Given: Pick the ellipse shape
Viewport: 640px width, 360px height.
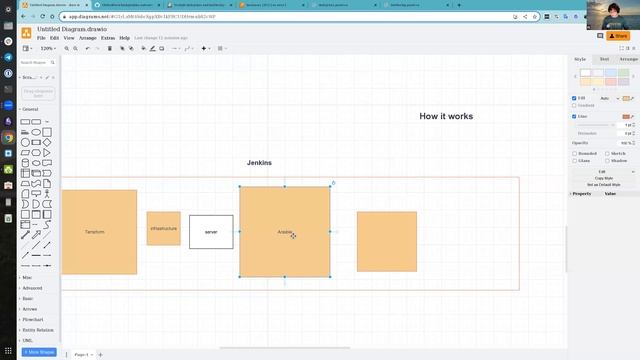Looking at the screenshot, I should [36, 132].
